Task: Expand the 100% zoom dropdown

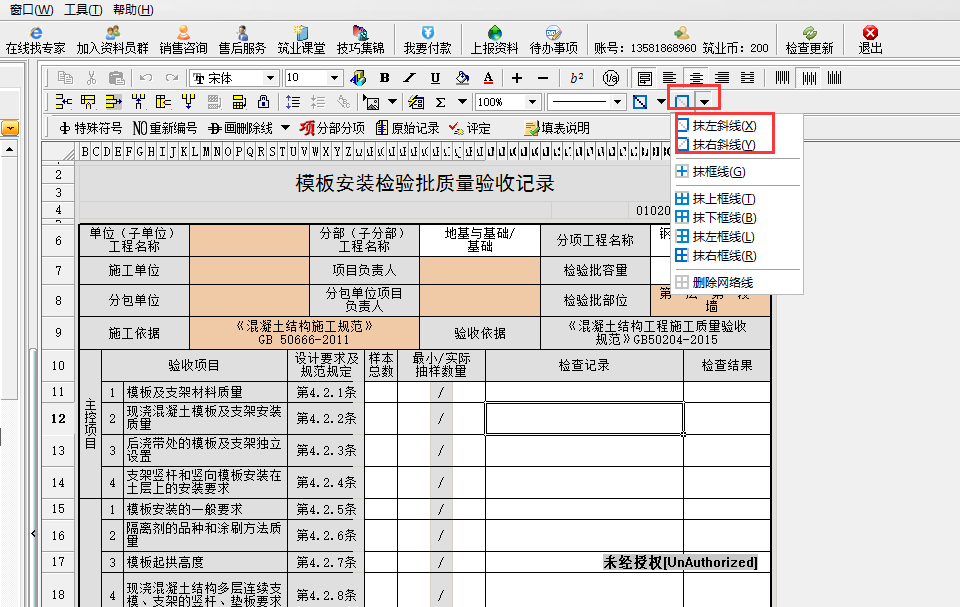Action: (x=531, y=102)
